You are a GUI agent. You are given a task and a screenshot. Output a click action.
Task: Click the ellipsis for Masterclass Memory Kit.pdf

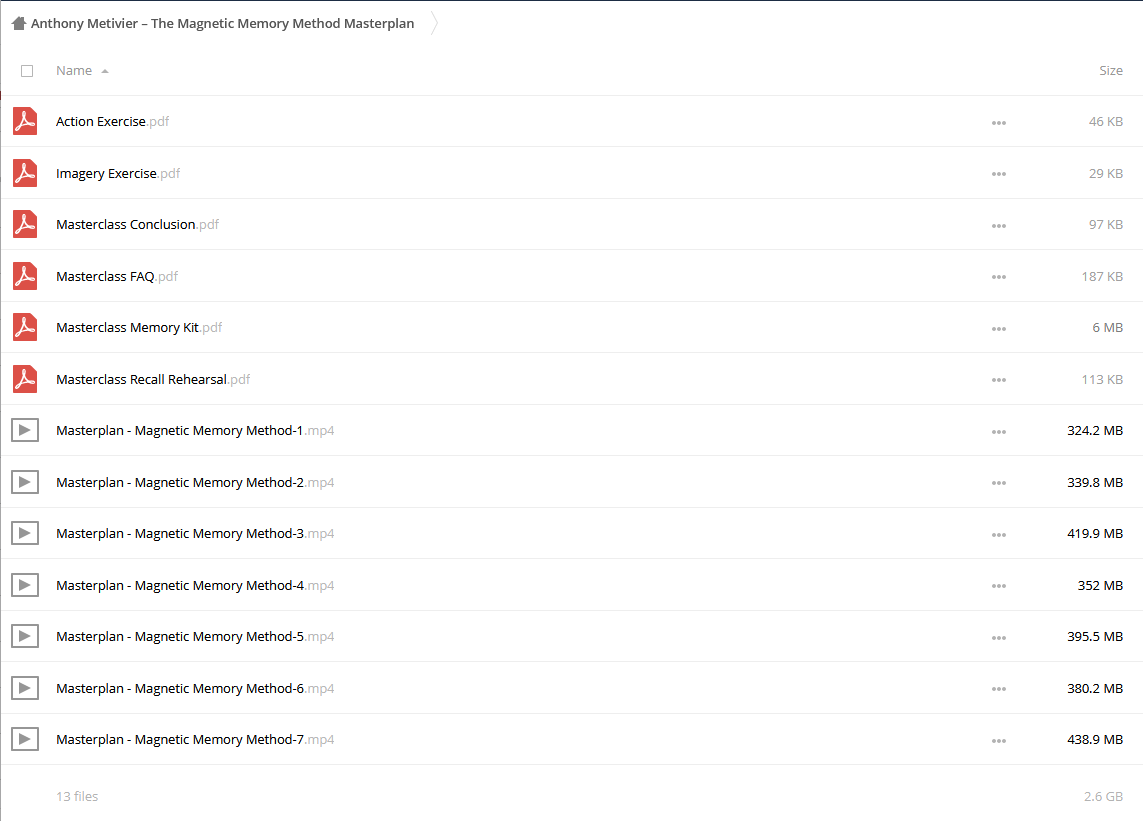999,329
